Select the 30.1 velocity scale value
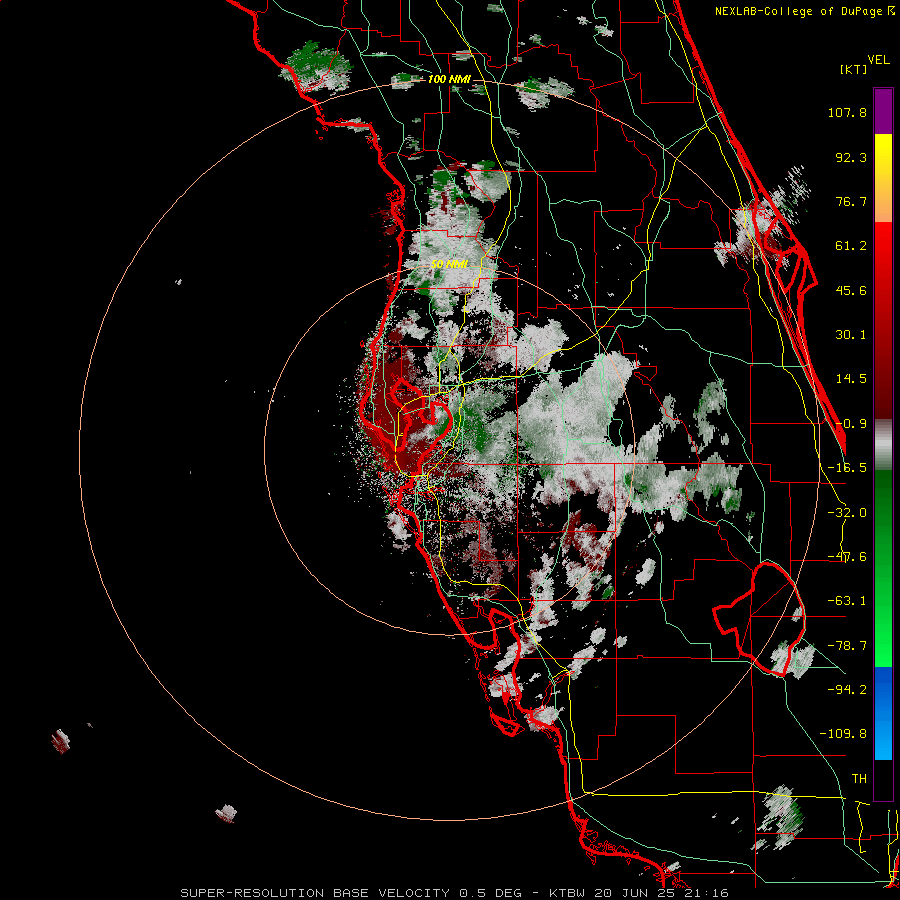900x900 pixels. pos(851,335)
